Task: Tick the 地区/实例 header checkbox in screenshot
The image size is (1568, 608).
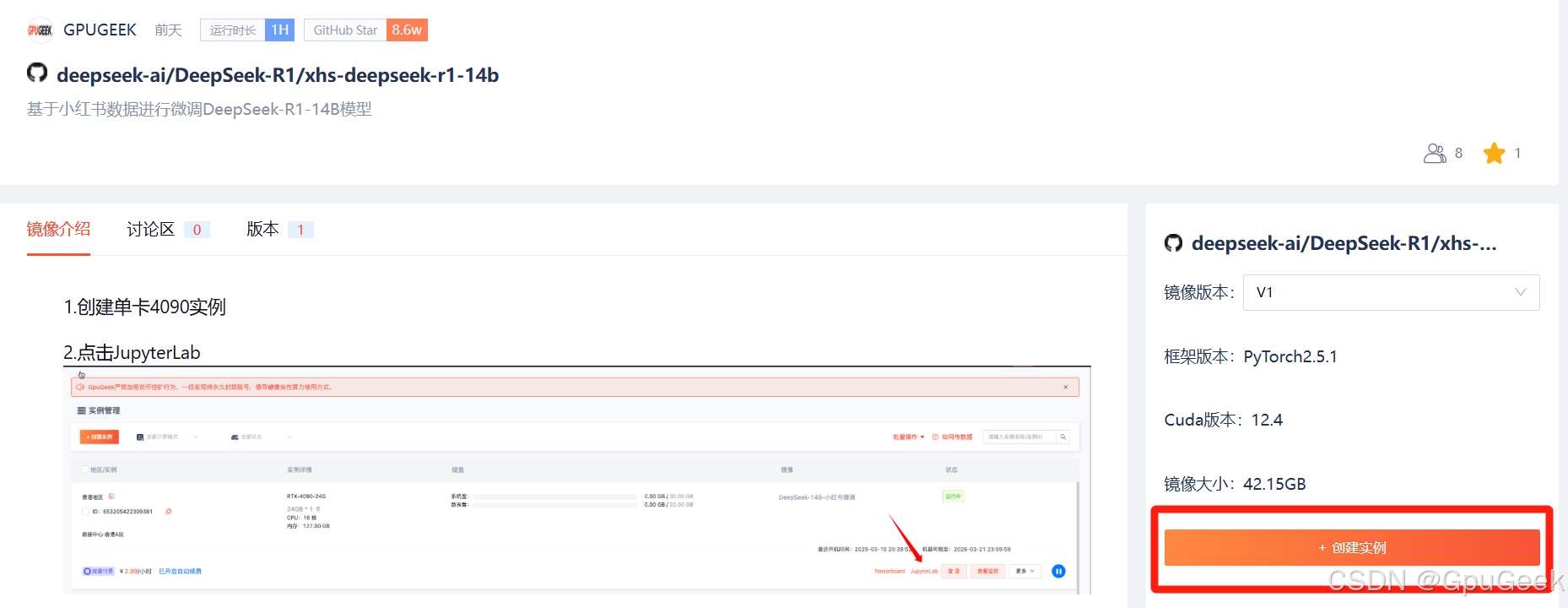Action: (x=84, y=470)
